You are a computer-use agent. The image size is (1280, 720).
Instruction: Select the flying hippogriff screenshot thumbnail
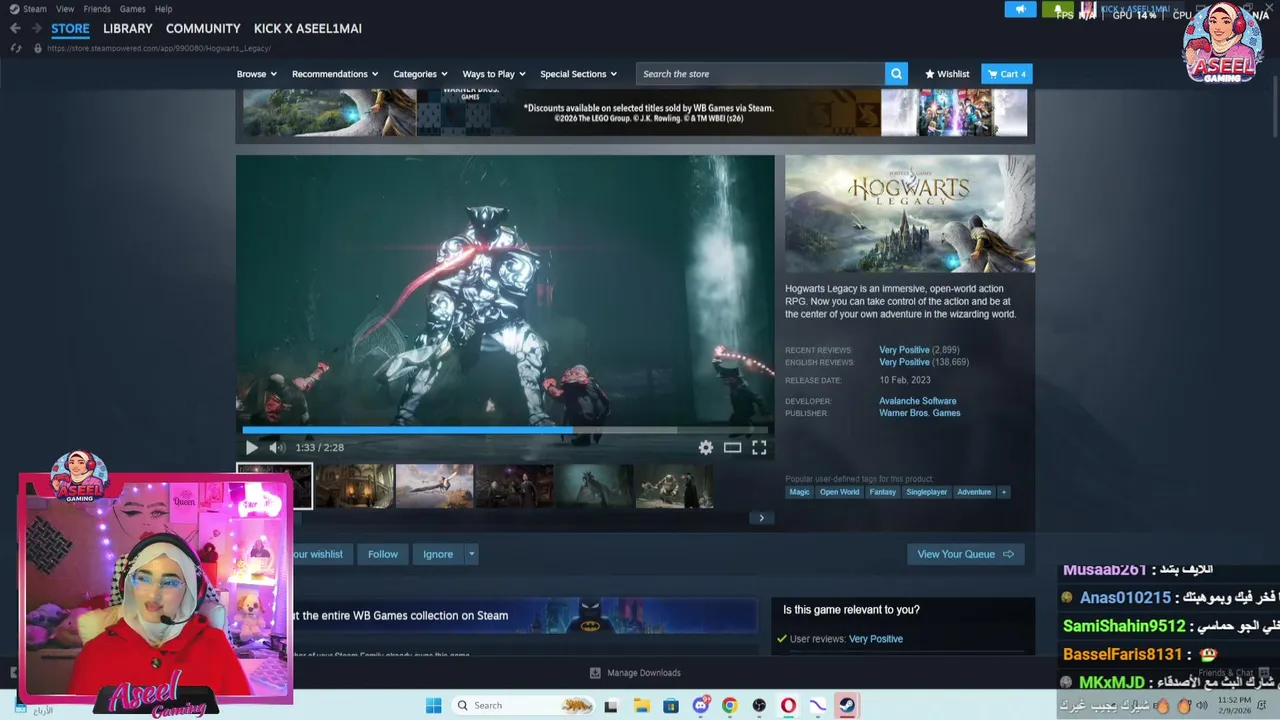coord(434,486)
